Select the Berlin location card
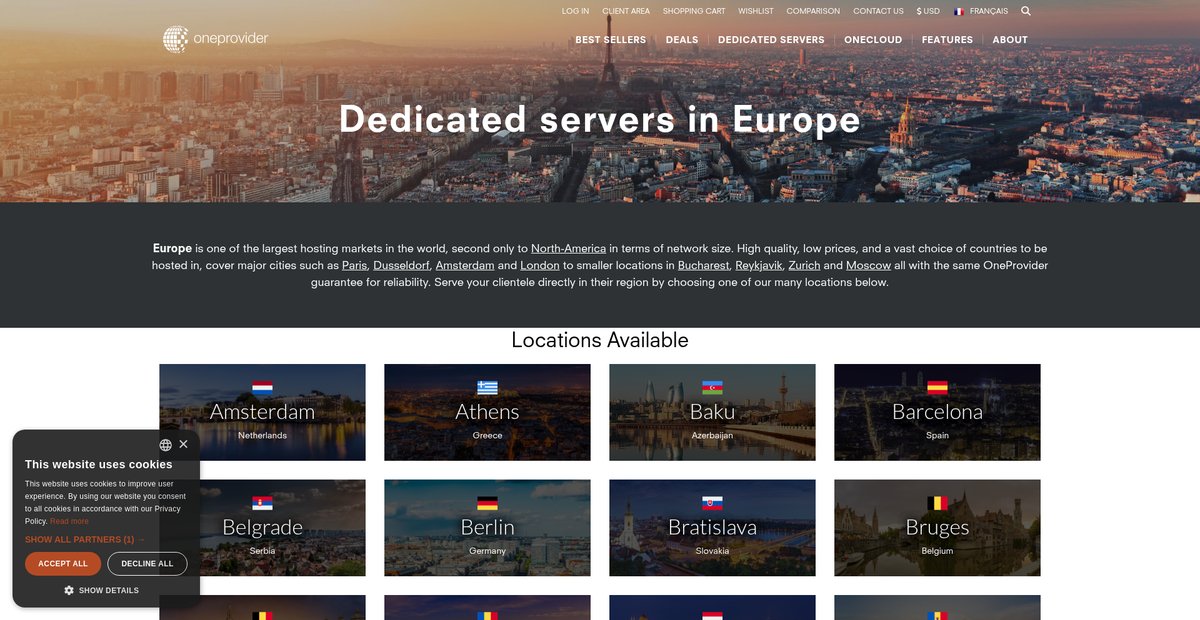The width and height of the screenshot is (1200, 620). pos(487,528)
